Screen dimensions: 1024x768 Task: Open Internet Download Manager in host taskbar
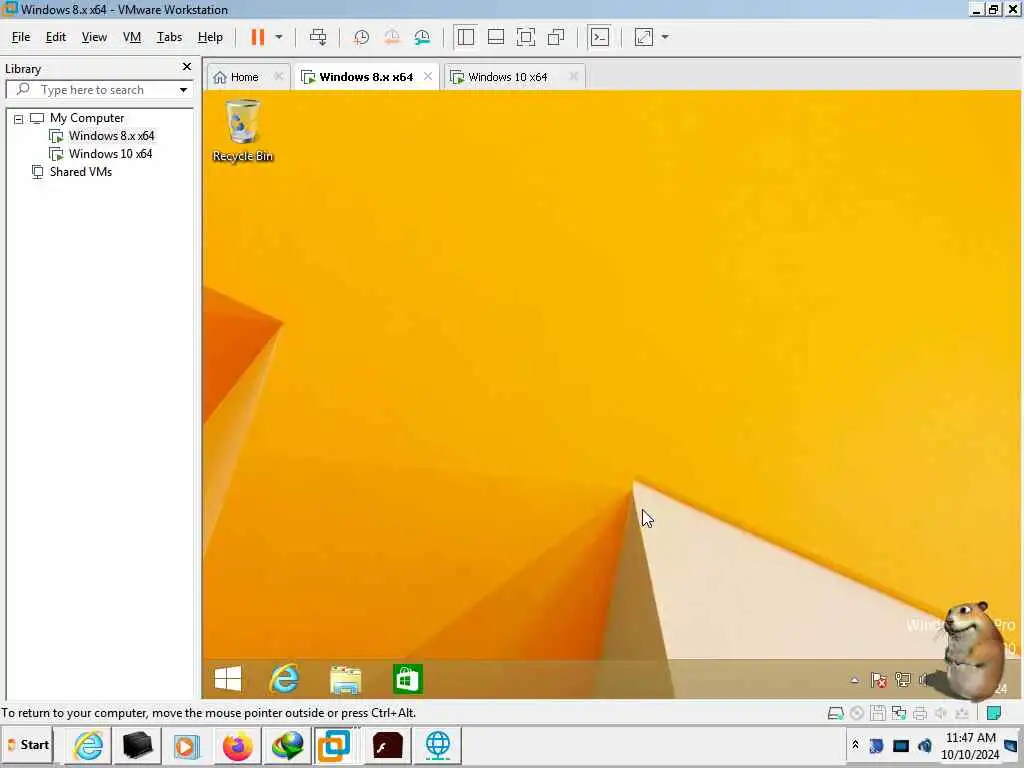coord(287,745)
